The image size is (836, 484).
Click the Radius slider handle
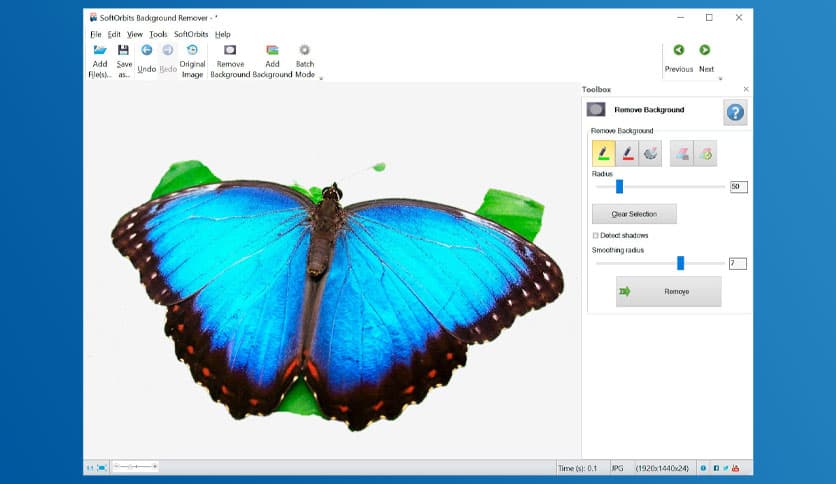619,187
